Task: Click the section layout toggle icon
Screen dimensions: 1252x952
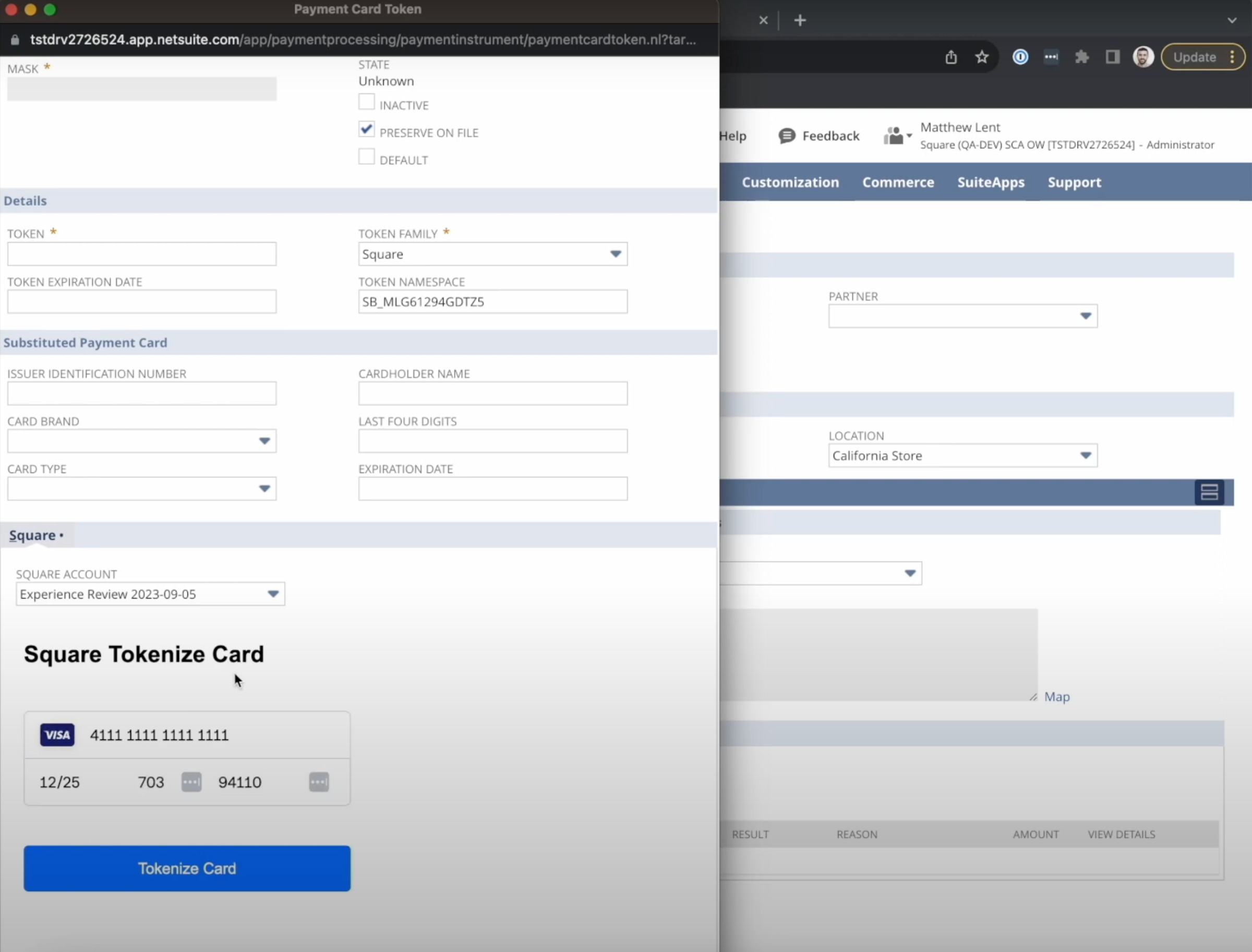Action: [x=1209, y=492]
